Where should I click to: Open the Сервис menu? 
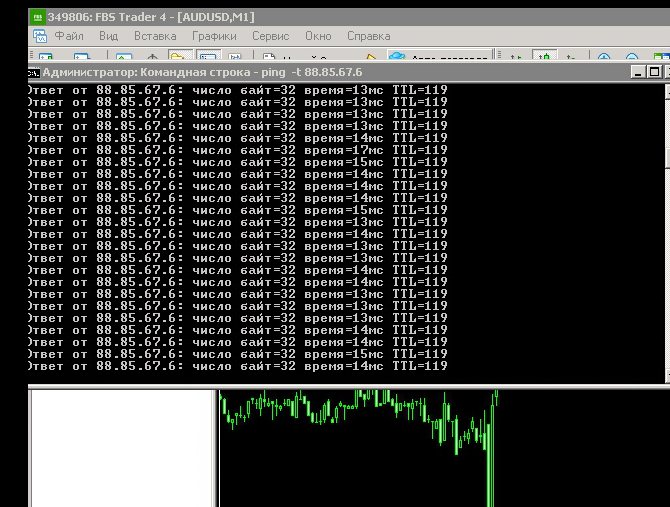tap(270, 36)
